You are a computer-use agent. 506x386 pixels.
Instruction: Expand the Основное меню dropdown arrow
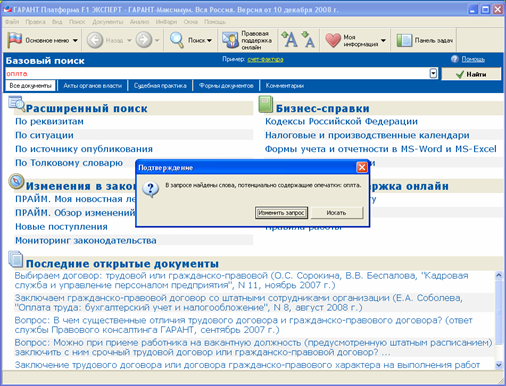(x=75, y=40)
